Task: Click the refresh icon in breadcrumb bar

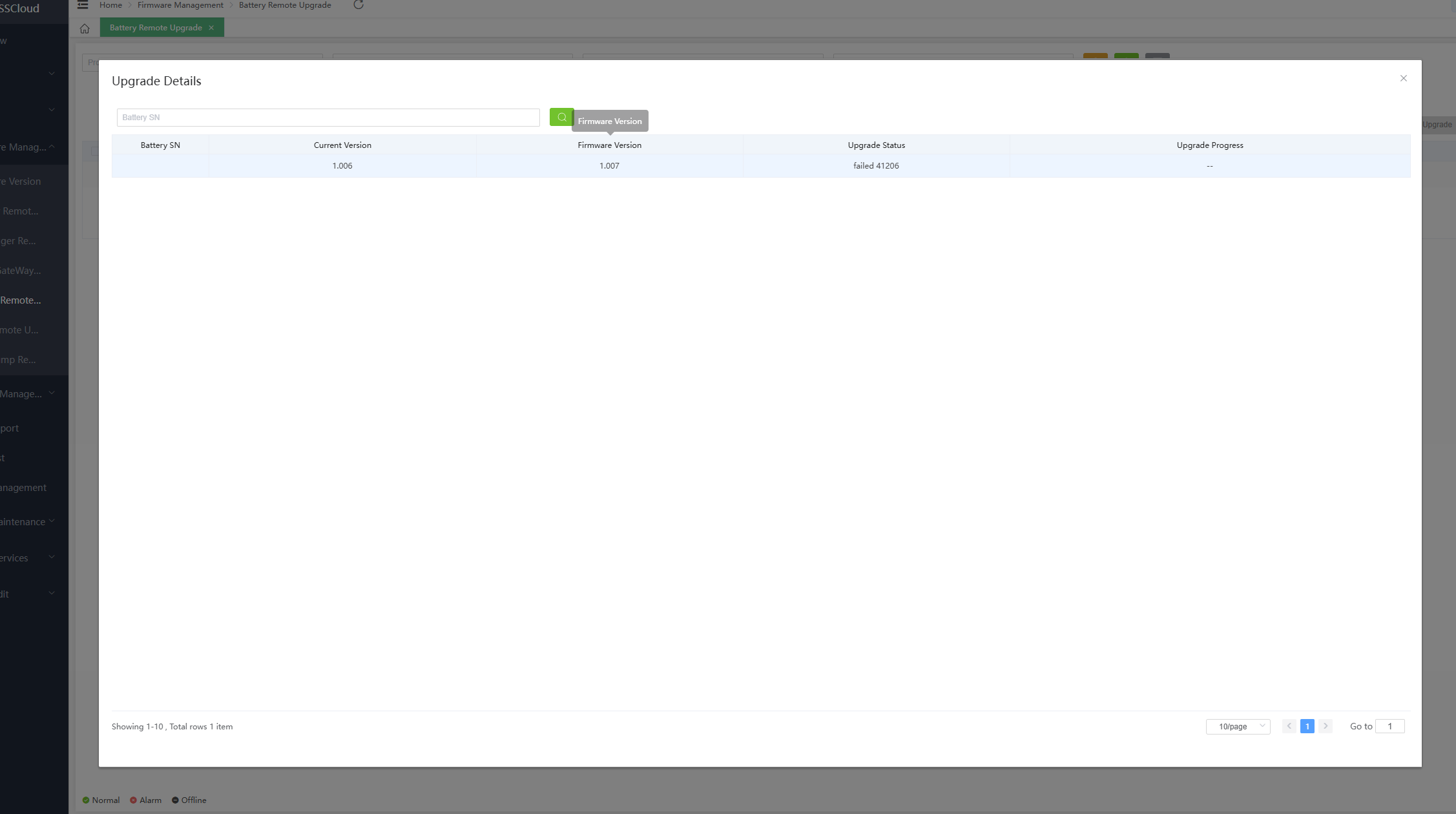Action: [359, 5]
